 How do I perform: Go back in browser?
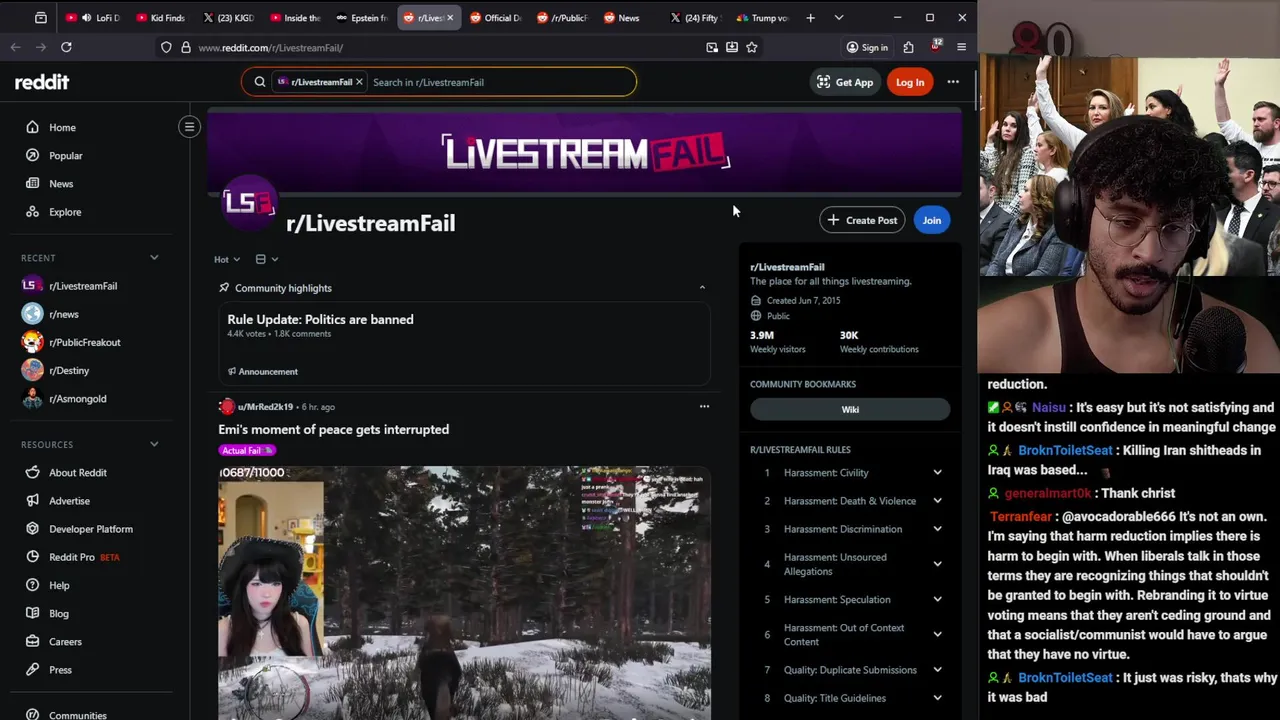[15, 47]
